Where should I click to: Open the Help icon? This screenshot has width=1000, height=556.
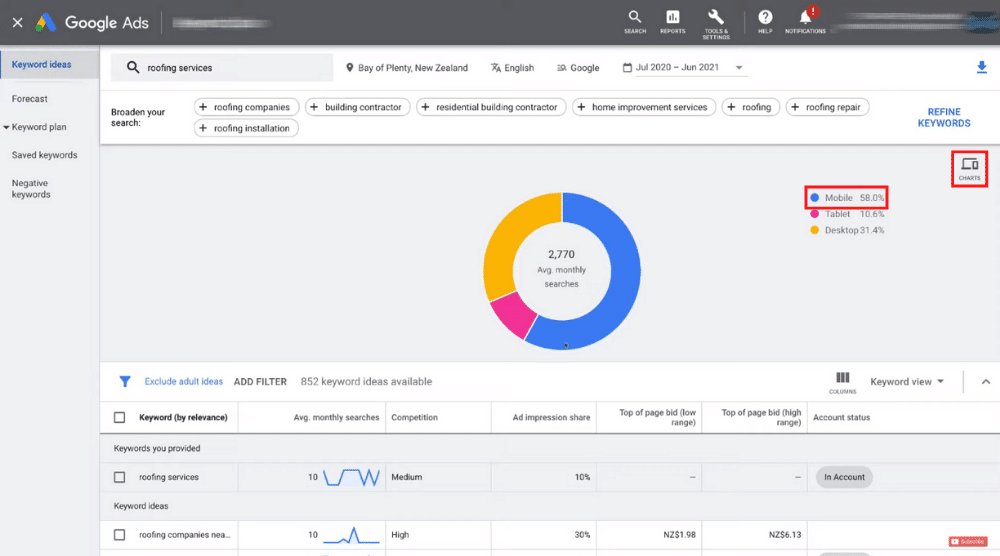[765, 22]
